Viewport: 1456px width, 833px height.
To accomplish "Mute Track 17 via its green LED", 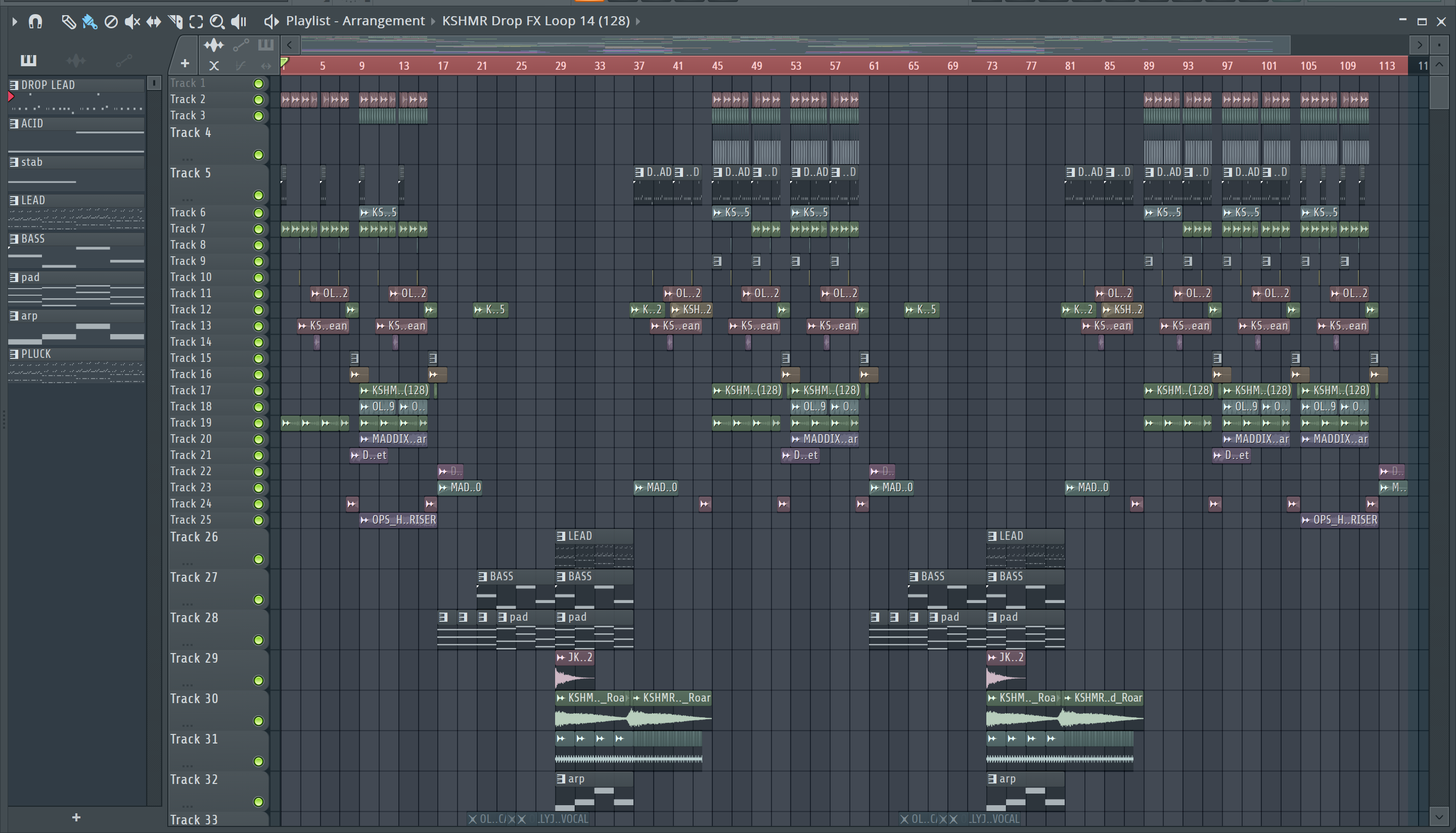I will [x=258, y=391].
